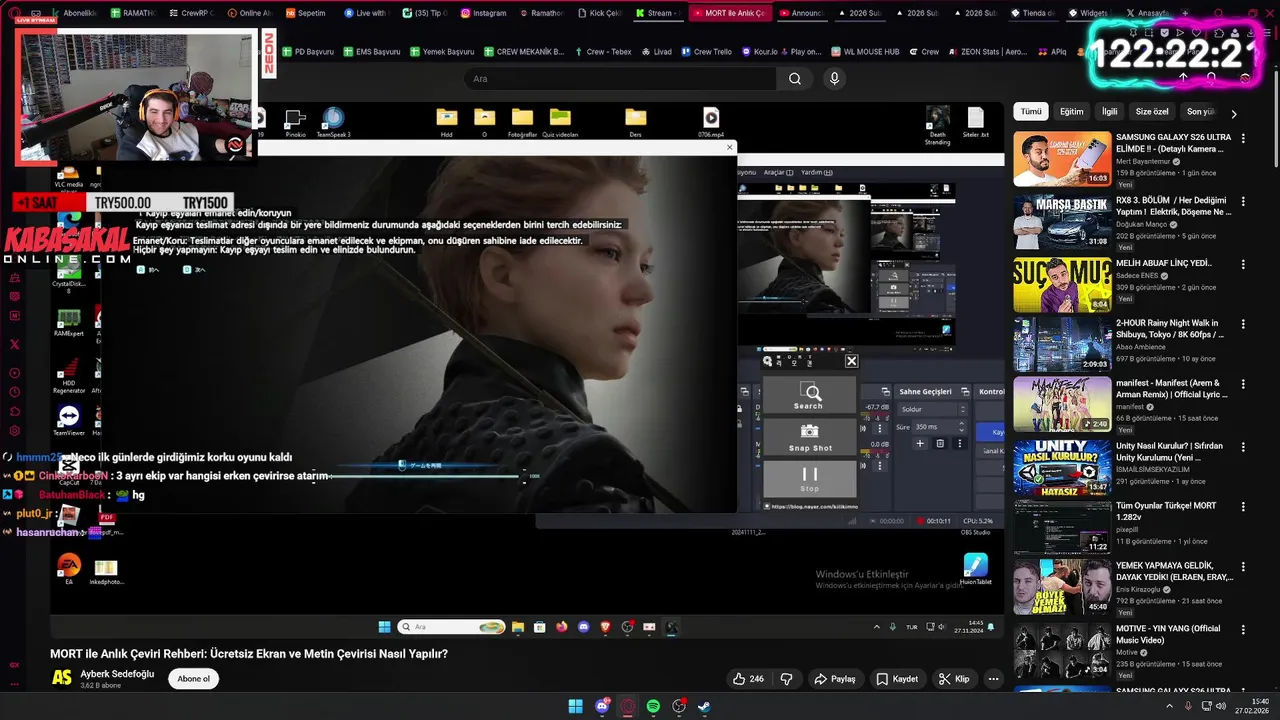Open options menu for manifest Remix video
This screenshot has width=1280, height=720.
[1243, 386]
